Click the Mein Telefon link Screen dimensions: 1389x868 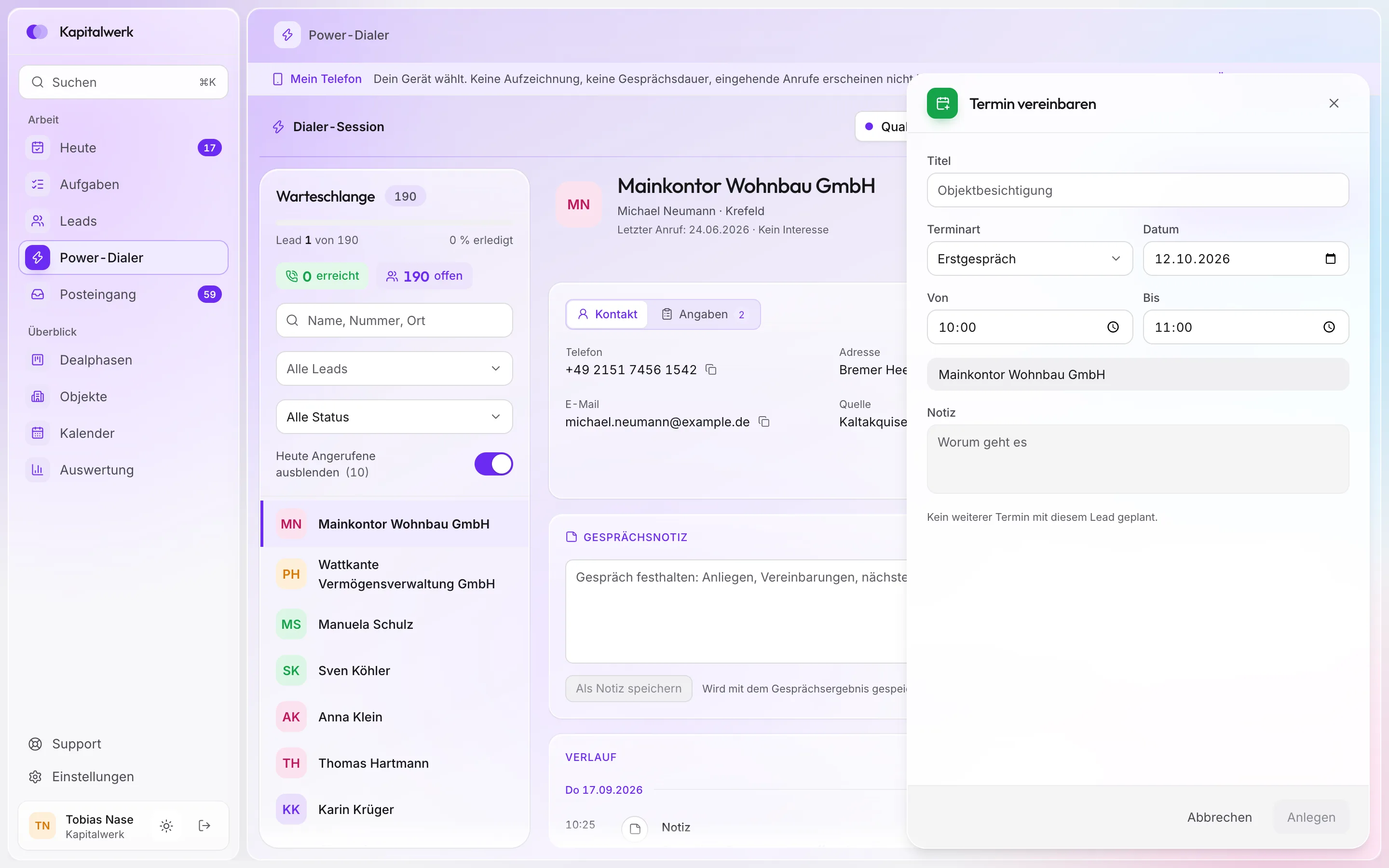point(326,79)
